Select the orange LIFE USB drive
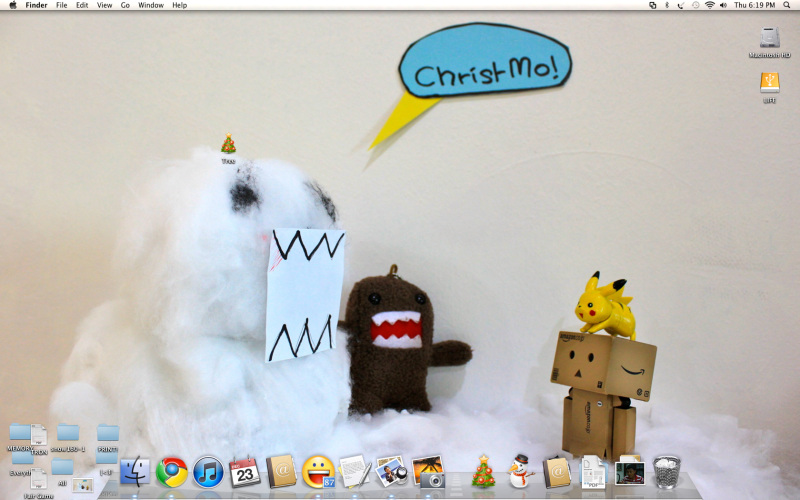 coord(769,83)
